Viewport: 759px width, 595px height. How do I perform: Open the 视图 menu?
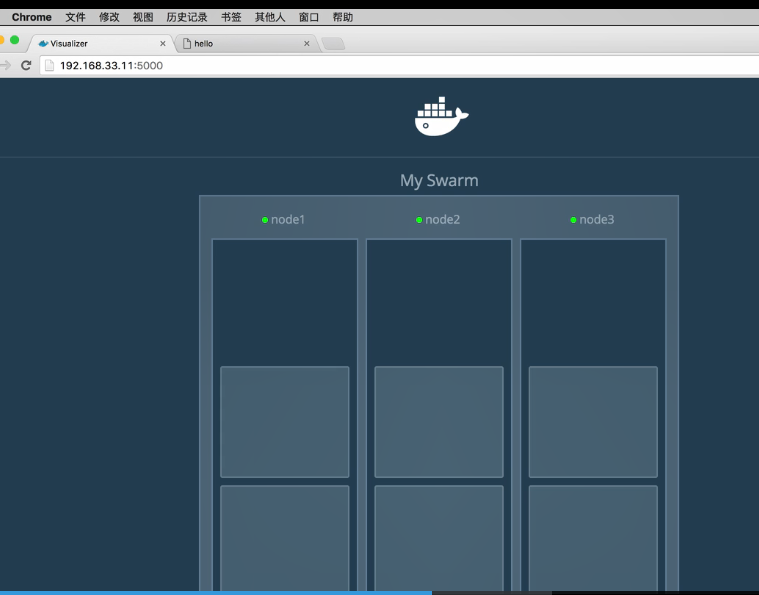[143, 17]
